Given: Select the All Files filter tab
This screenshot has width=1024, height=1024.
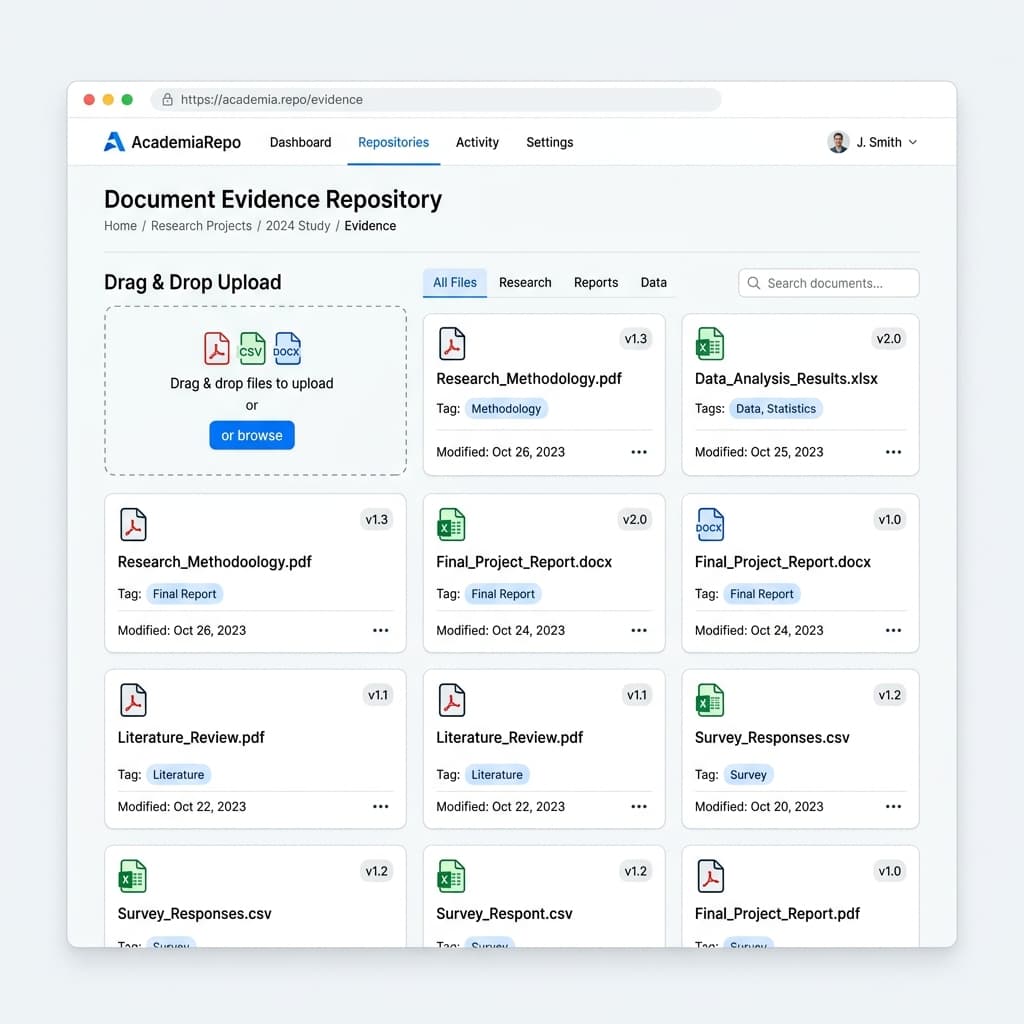Looking at the screenshot, I should tap(455, 283).
